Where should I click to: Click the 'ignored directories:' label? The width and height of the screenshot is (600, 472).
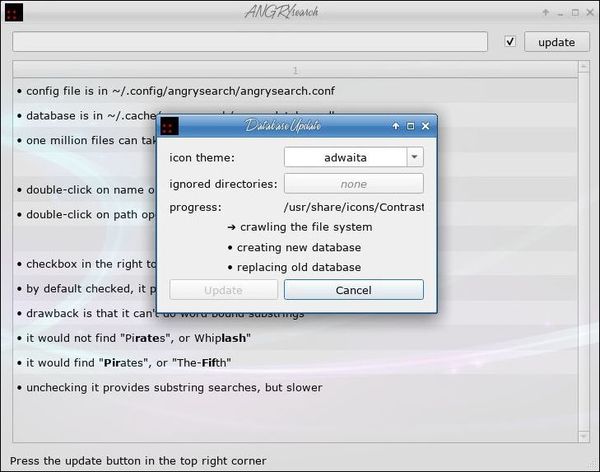(x=223, y=184)
